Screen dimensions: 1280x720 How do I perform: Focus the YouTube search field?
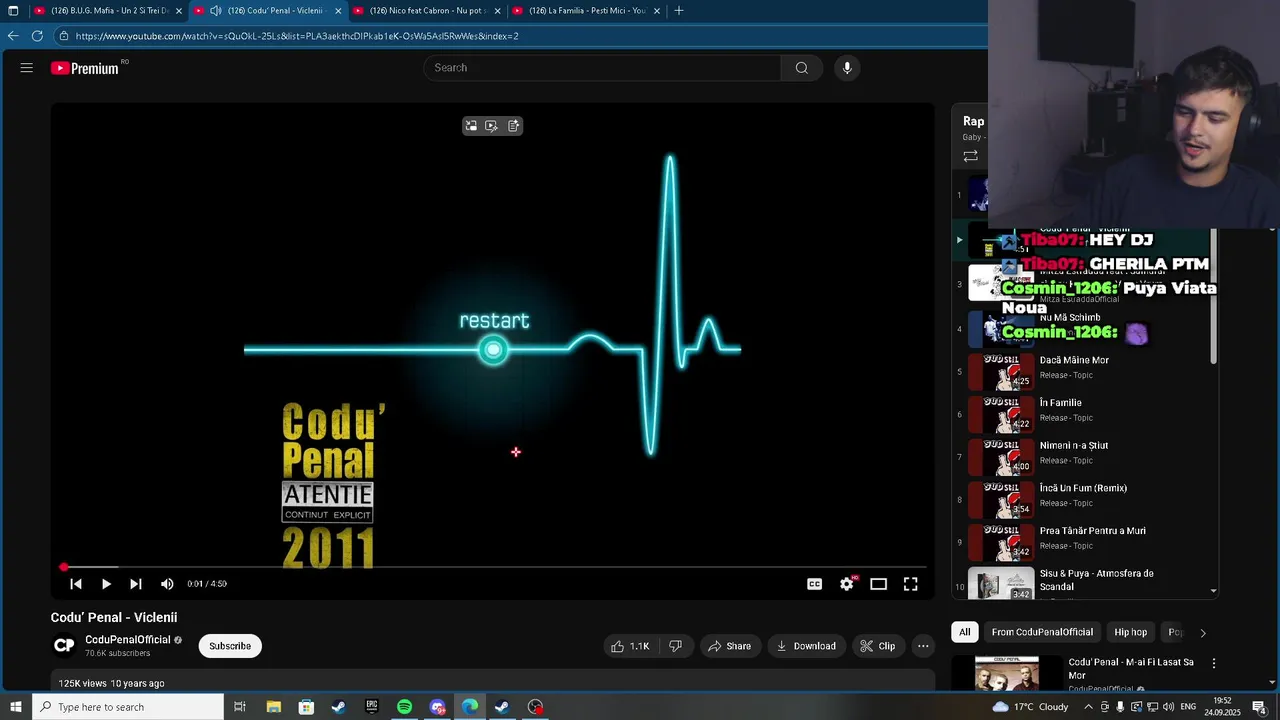(602, 68)
